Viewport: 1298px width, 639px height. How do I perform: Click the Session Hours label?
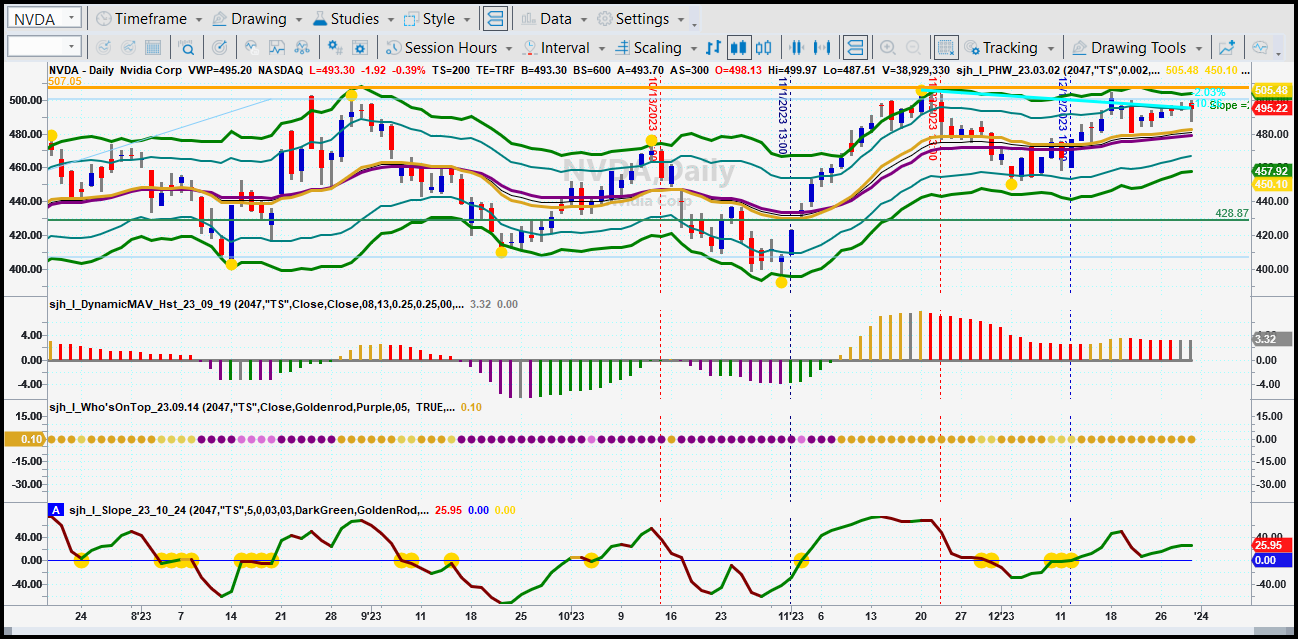tap(451, 48)
